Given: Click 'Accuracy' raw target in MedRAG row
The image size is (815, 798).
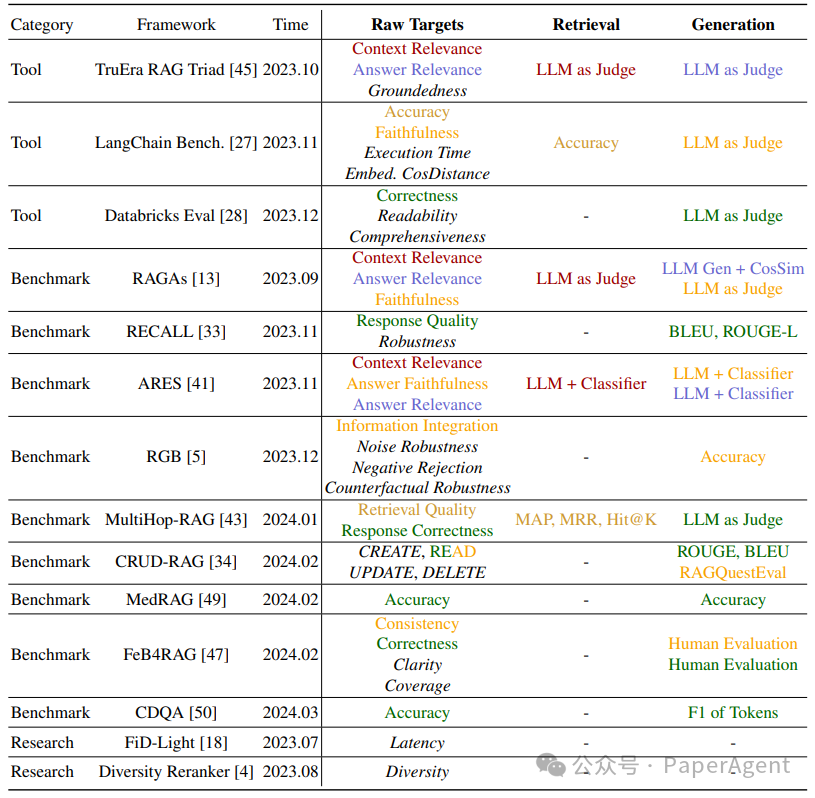Looking at the screenshot, I should click(x=417, y=600).
